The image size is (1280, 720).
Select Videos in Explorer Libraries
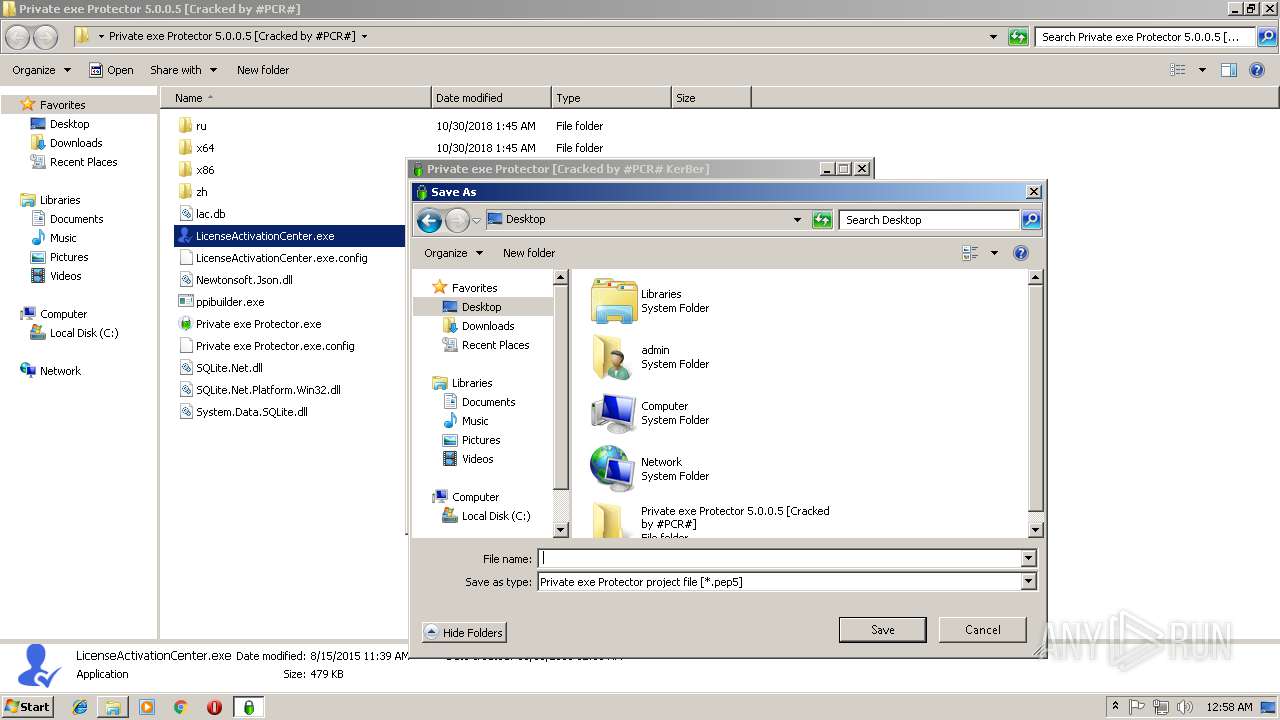pyautogui.click(x=66, y=276)
